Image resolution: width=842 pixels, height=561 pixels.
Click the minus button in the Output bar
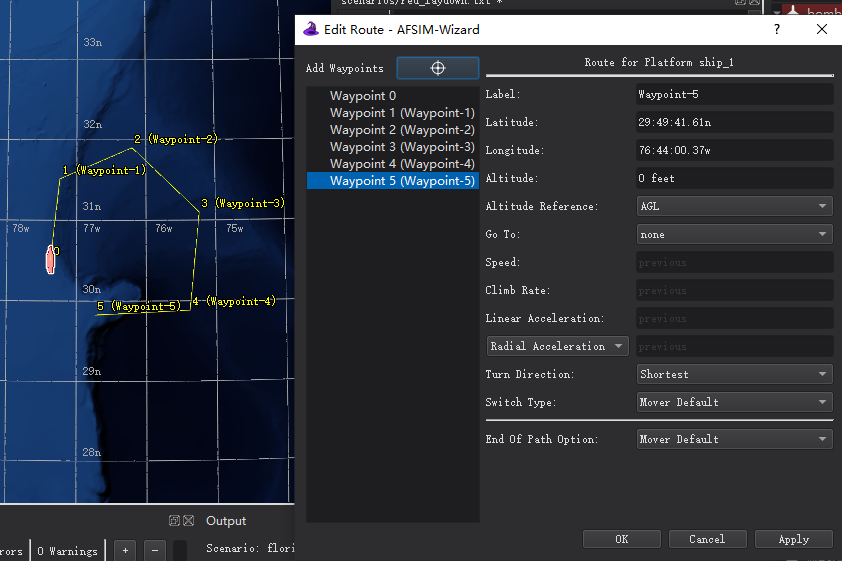click(x=155, y=550)
